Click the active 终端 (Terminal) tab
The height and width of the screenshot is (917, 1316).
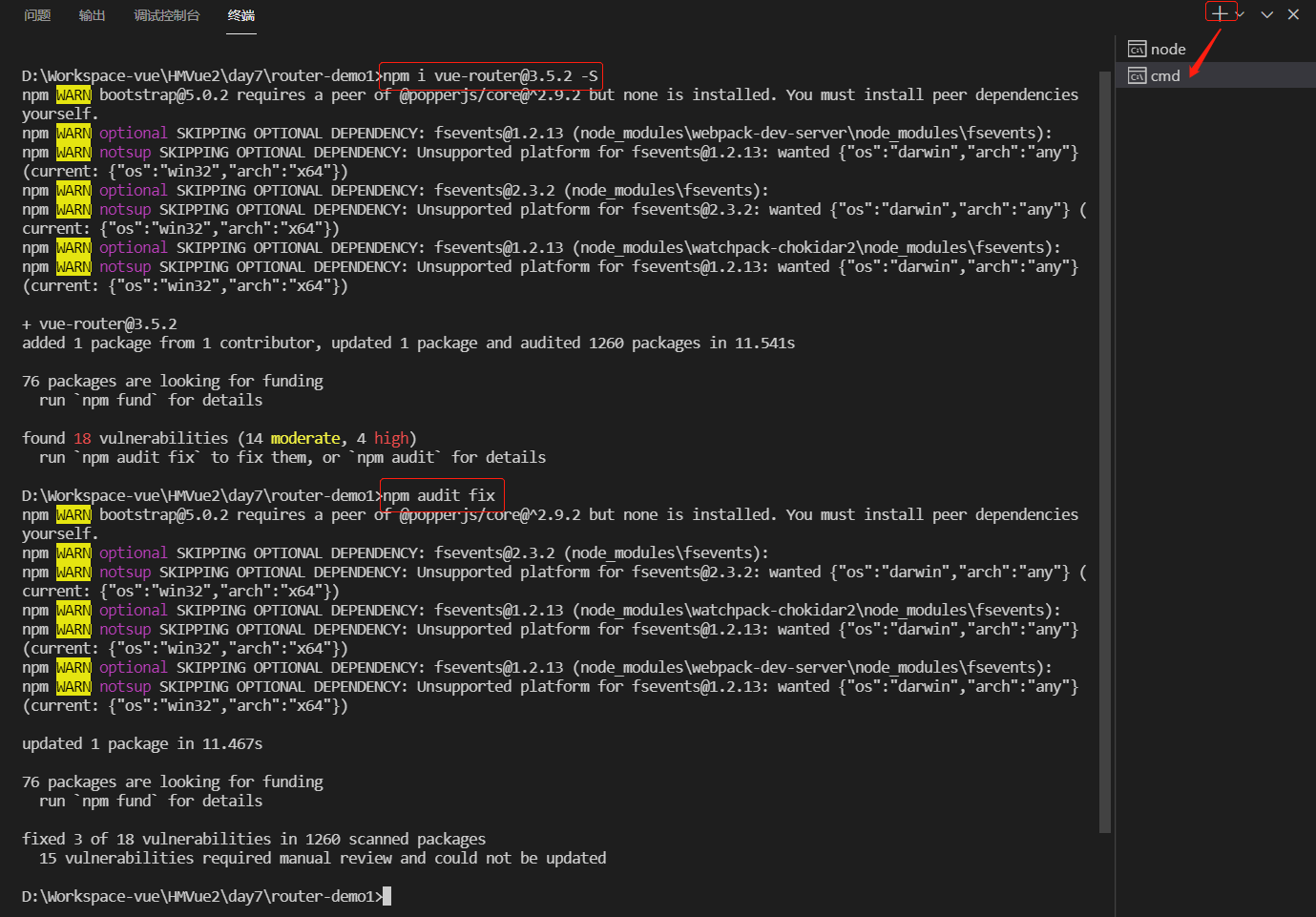(240, 15)
